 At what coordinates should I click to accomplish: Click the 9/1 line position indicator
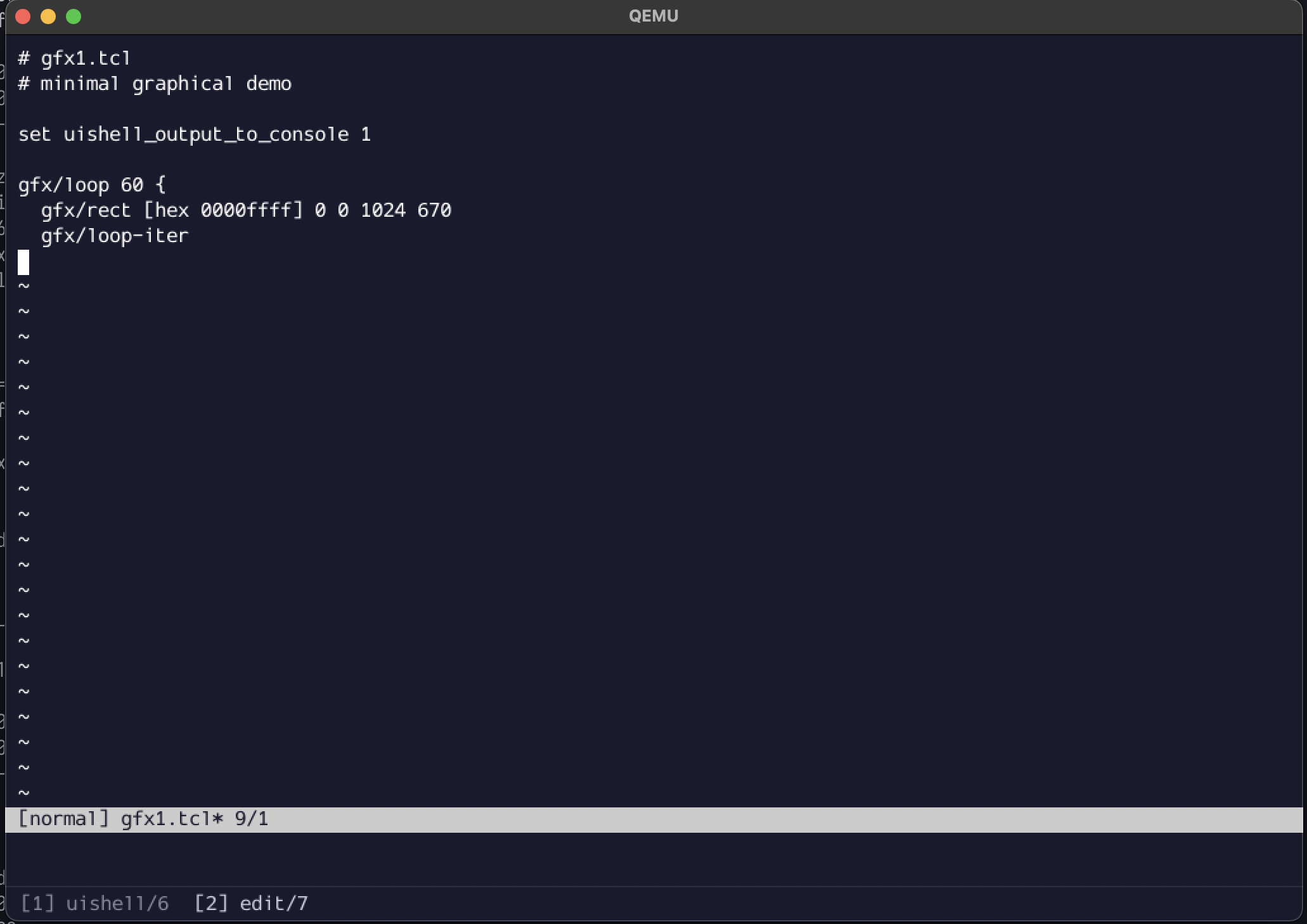pos(252,819)
